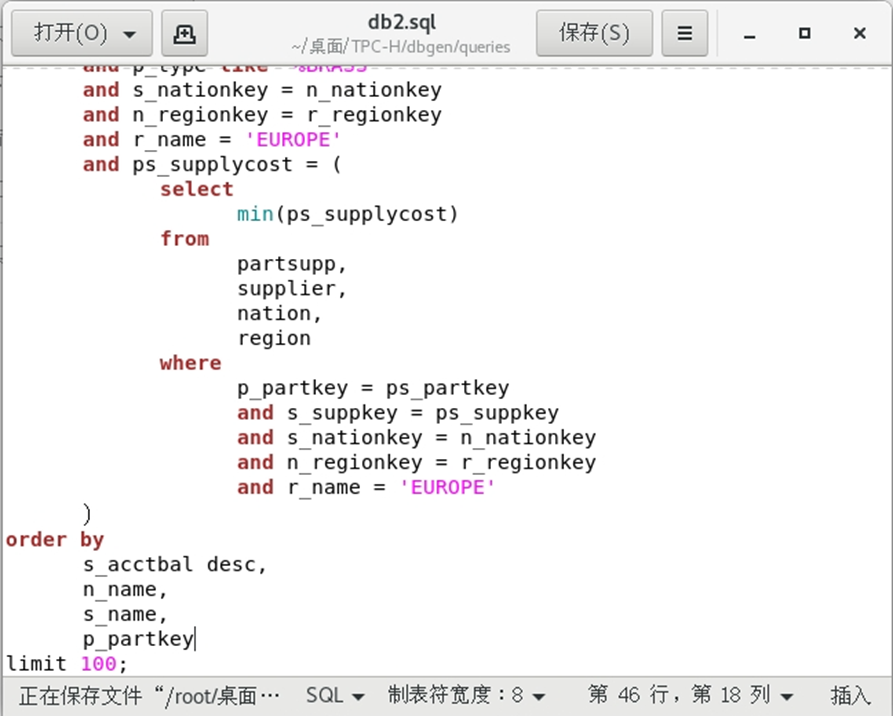
Task: Open the SQL language selector
Action: click(335, 695)
